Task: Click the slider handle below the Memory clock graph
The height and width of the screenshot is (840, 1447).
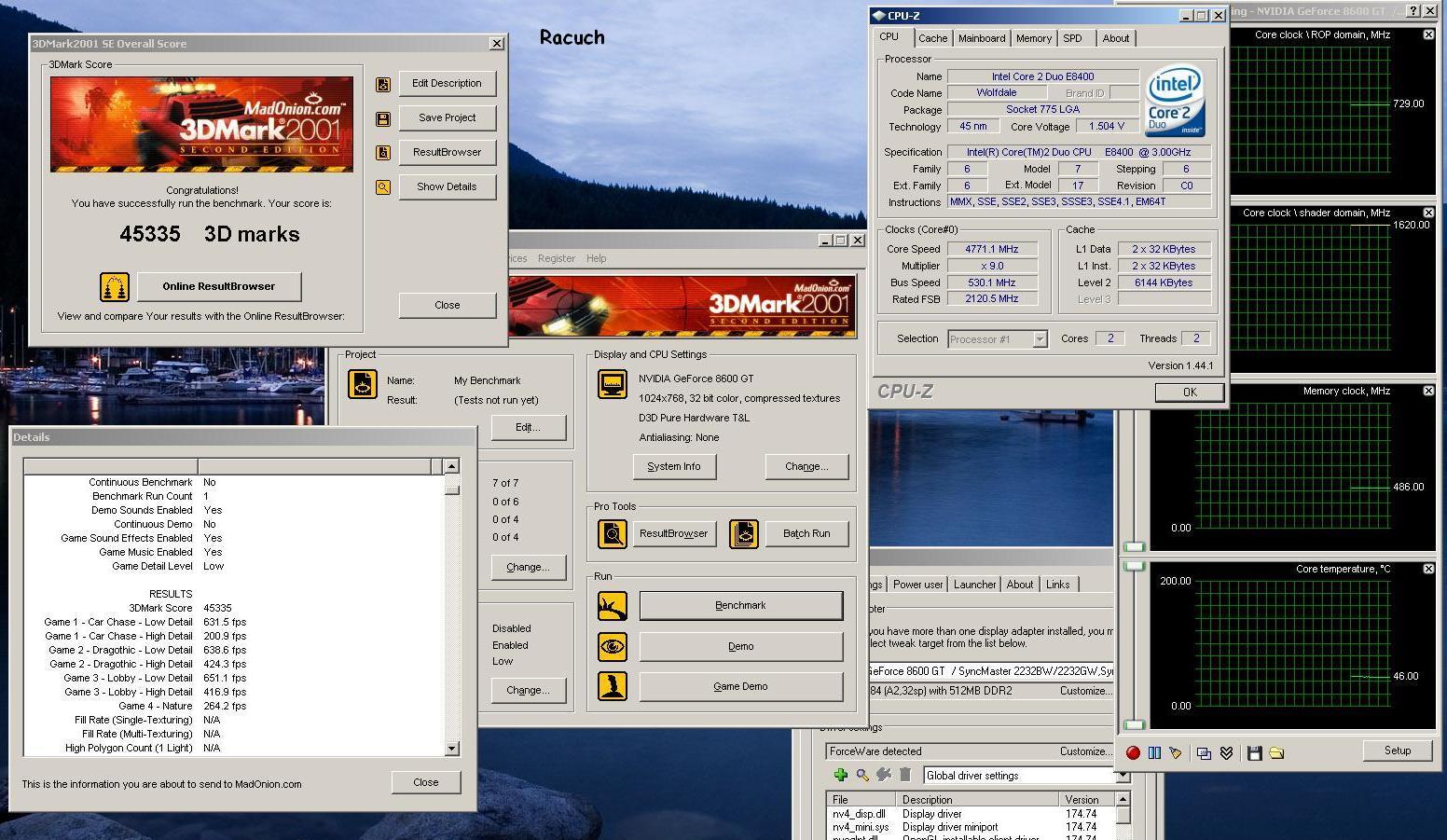Action: pos(1134,546)
